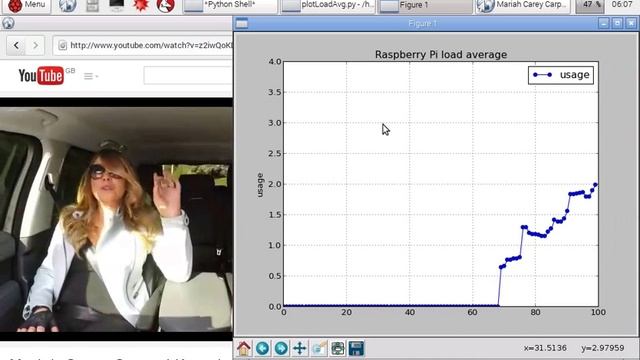This screenshot has width=640, height=360.
Task: Click the YouTube logo
Action: click(x=41, y=76)
